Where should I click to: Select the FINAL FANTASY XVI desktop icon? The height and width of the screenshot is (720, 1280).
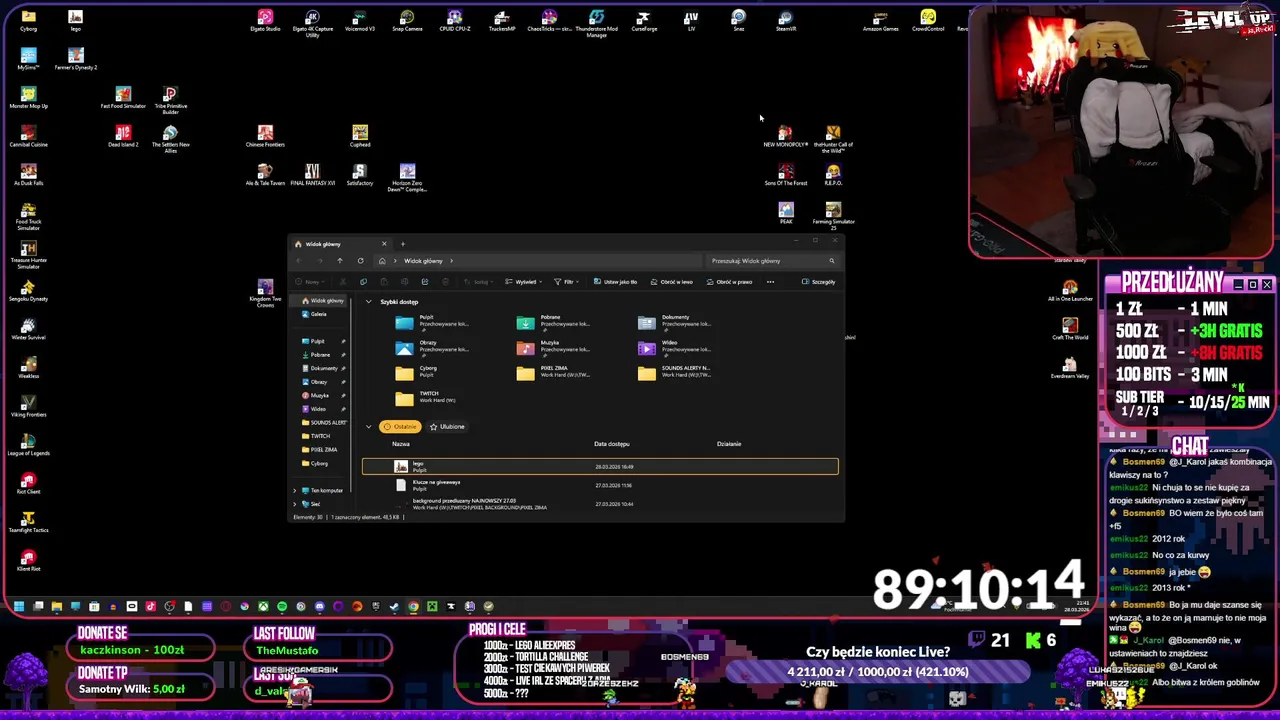point(312,175)
